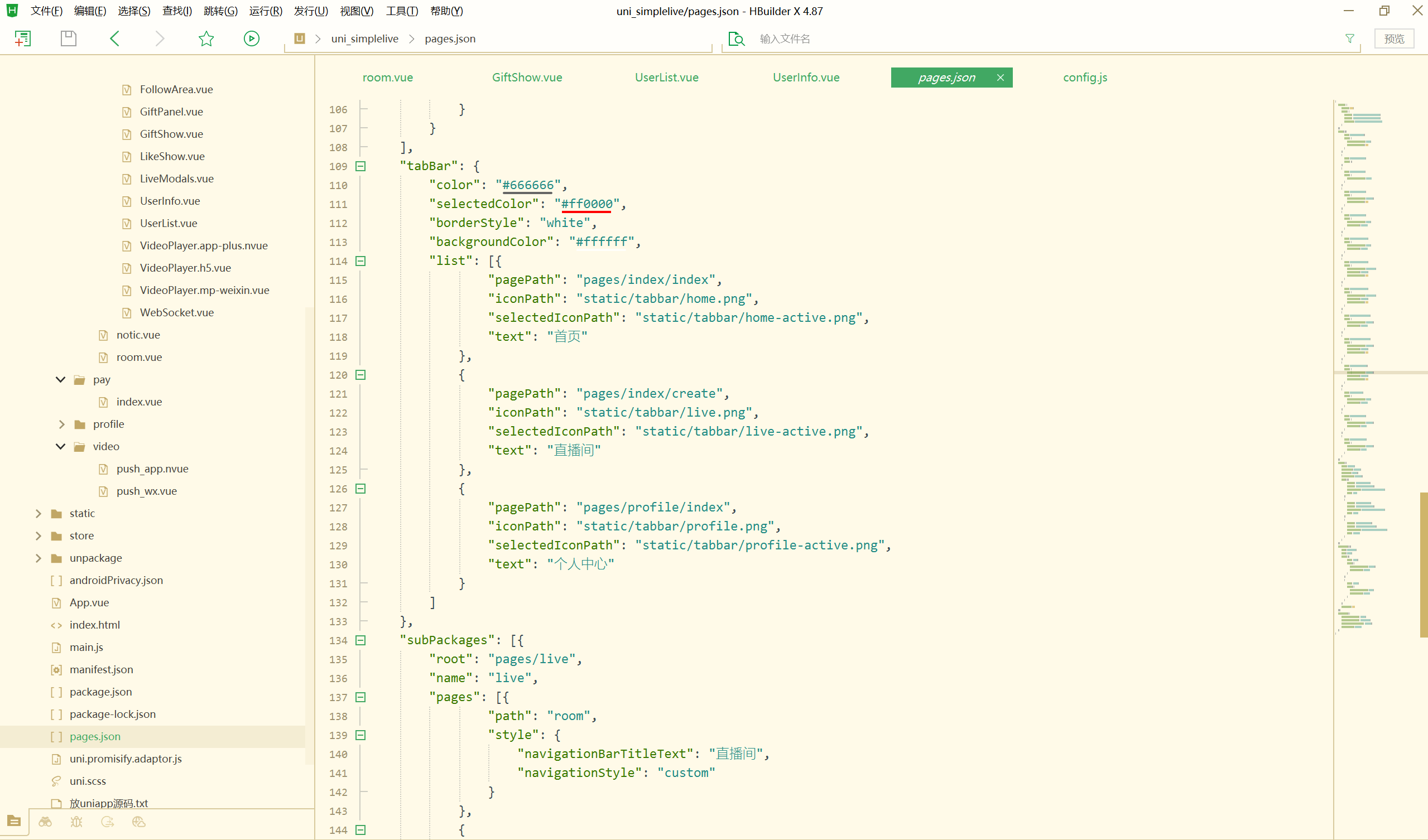This screenshot has width=1428, height=840.
Task: Click the new file icon in toolbar
Action: (23, 38)
